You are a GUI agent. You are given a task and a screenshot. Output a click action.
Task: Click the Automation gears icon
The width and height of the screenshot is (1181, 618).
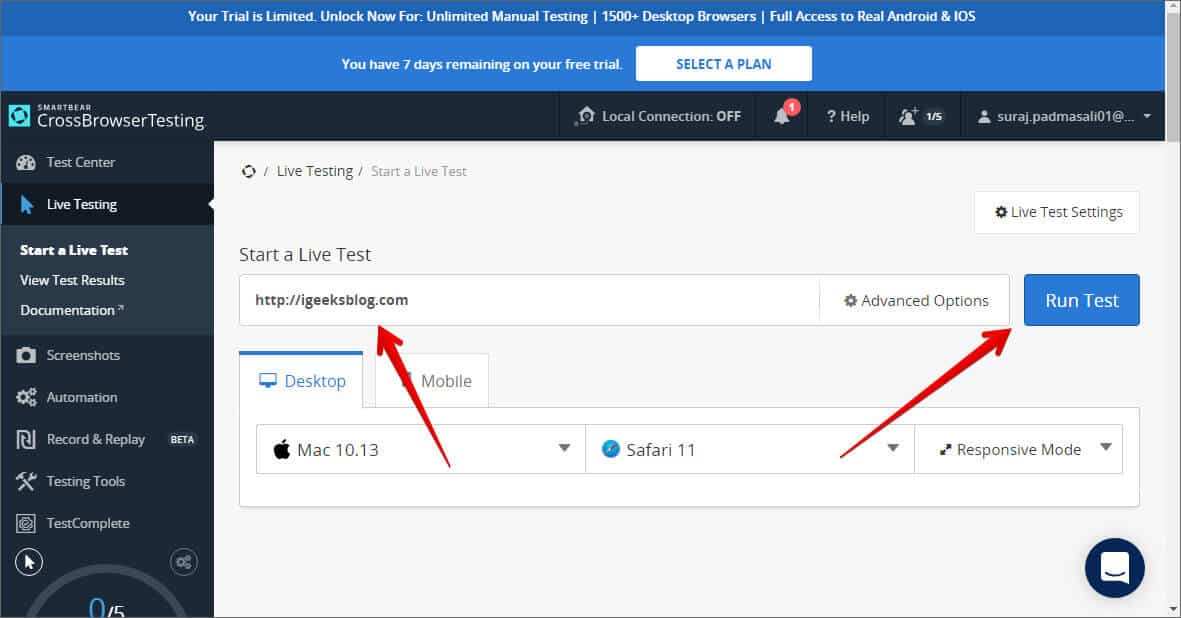(26, 397)
